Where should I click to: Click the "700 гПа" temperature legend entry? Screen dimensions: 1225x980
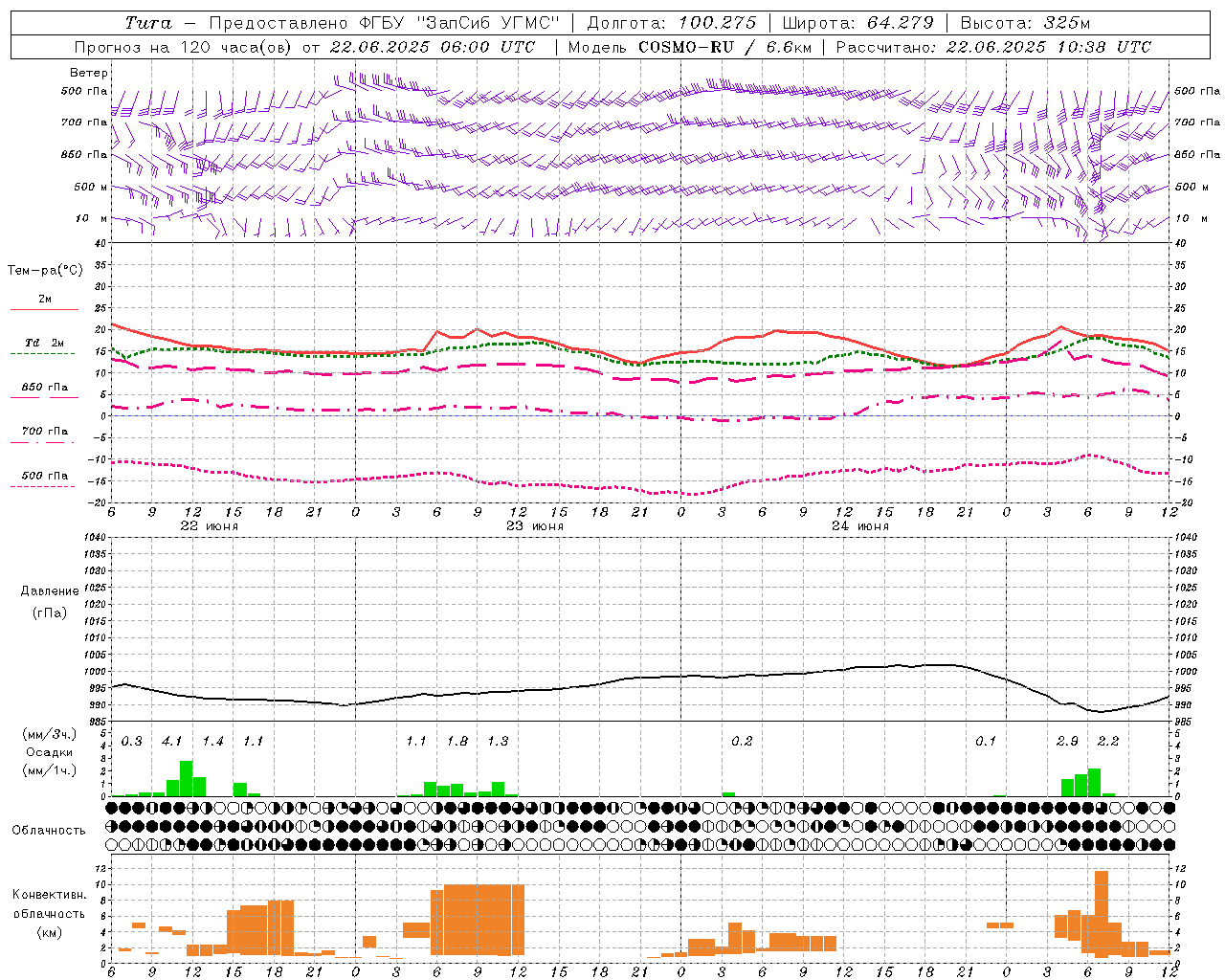[44, 432]
